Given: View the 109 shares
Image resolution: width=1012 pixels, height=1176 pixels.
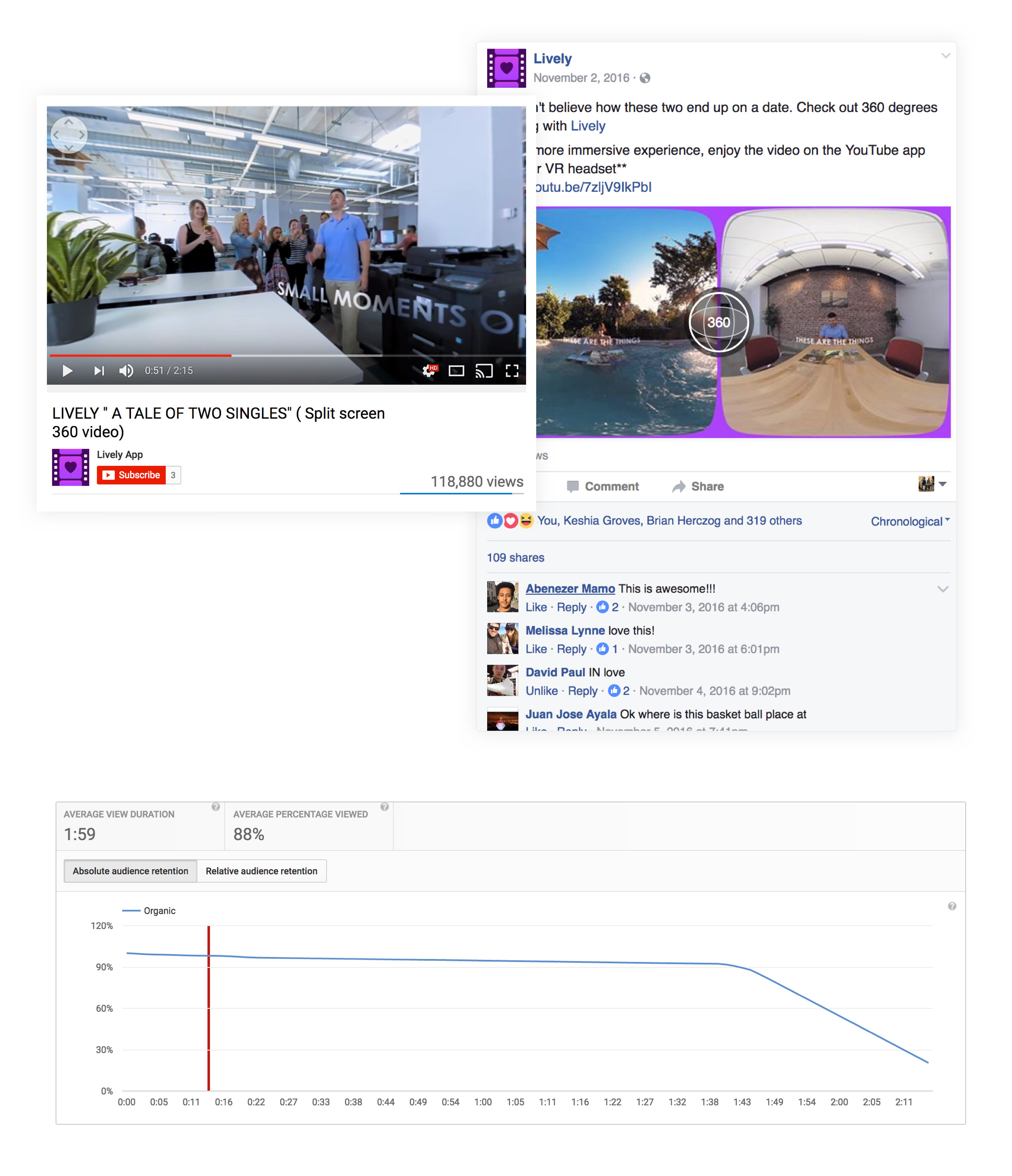Looking at the screenshot, I should (515, 557).
